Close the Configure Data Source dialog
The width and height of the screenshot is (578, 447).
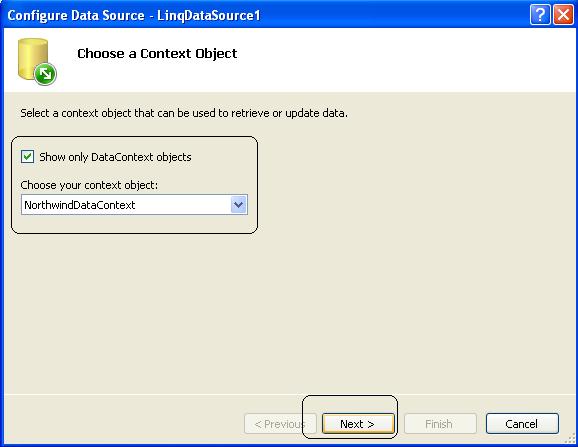pyautogui.click(x=563, y=15)
